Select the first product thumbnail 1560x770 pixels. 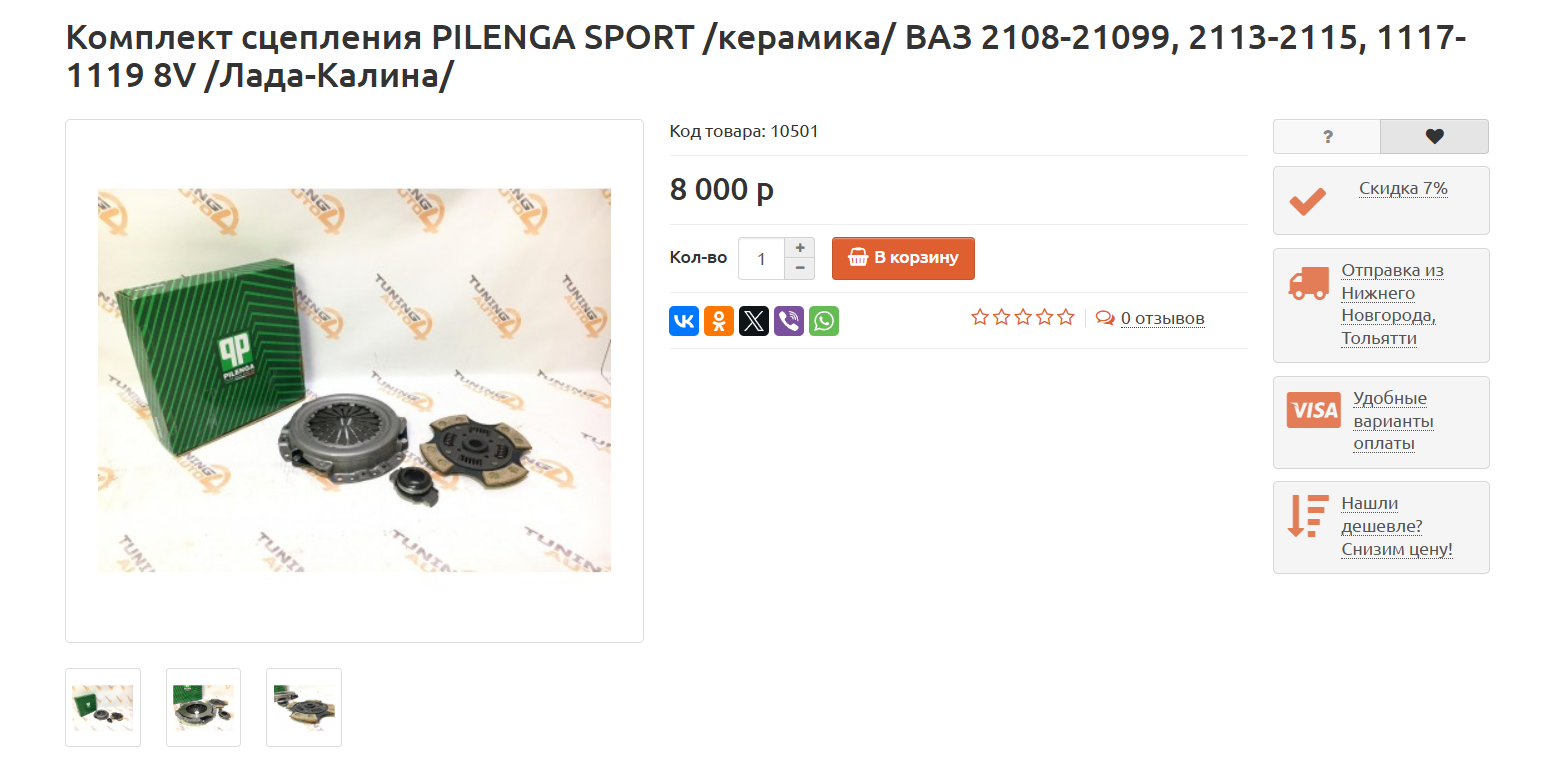point(103,707)
